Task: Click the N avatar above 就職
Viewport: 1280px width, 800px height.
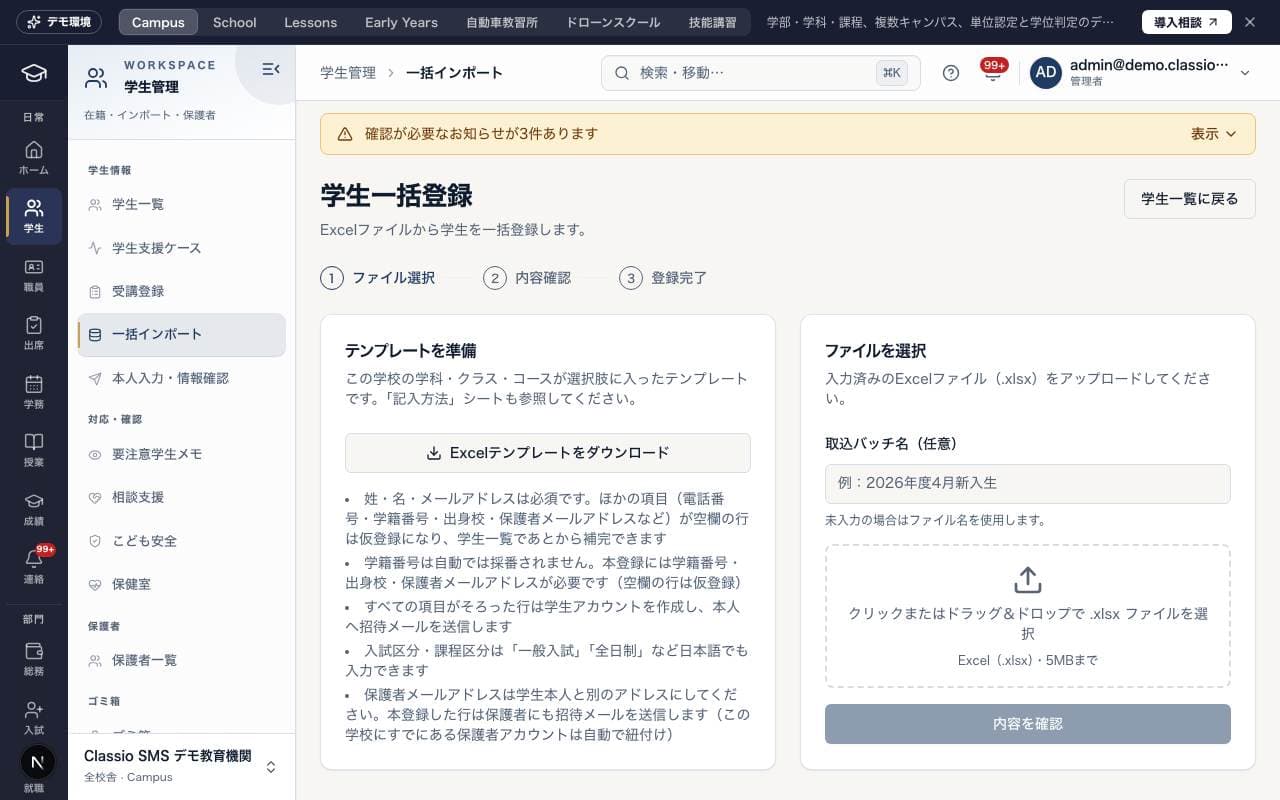Action: click(x=37, y=762)
